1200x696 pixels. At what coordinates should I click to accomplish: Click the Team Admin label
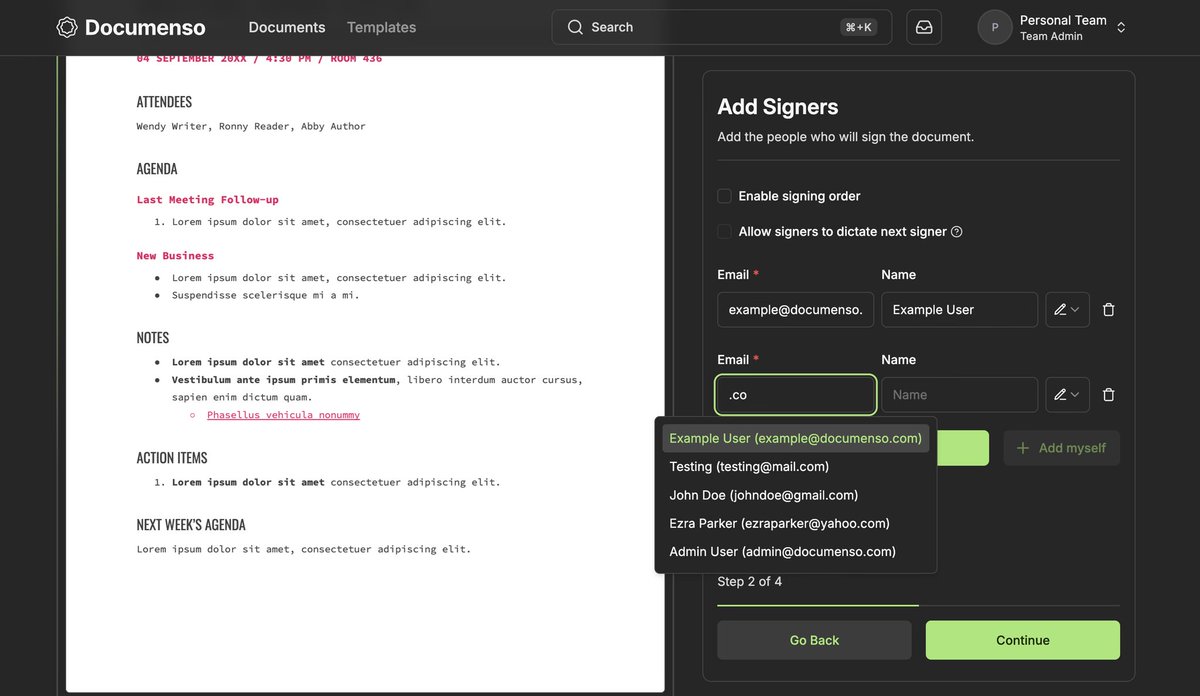click(x=1051, y=37)
